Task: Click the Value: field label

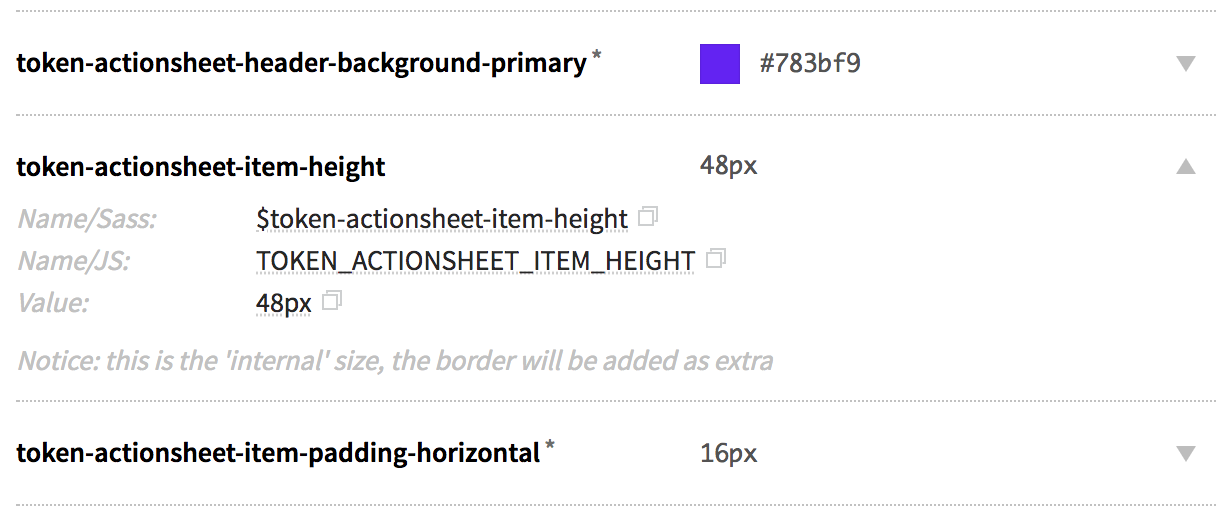Action: coord(53,303)
